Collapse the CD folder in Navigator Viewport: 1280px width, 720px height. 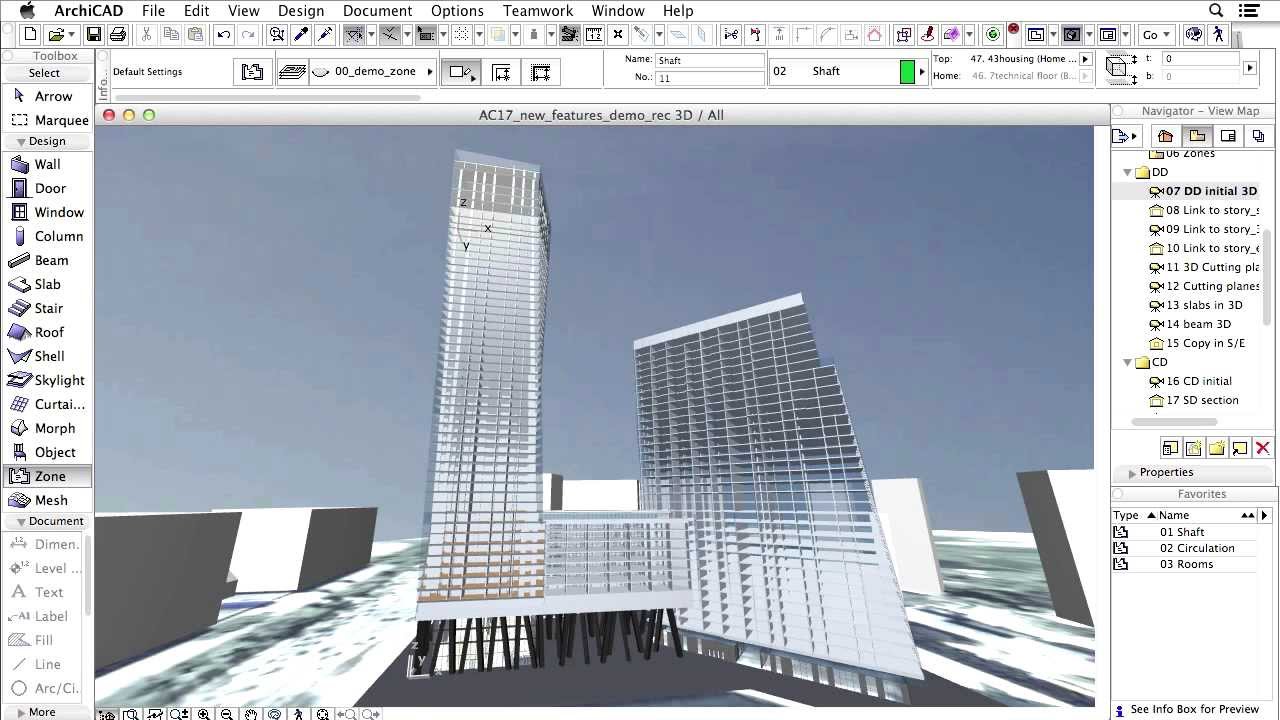[x=1128, y=363]
